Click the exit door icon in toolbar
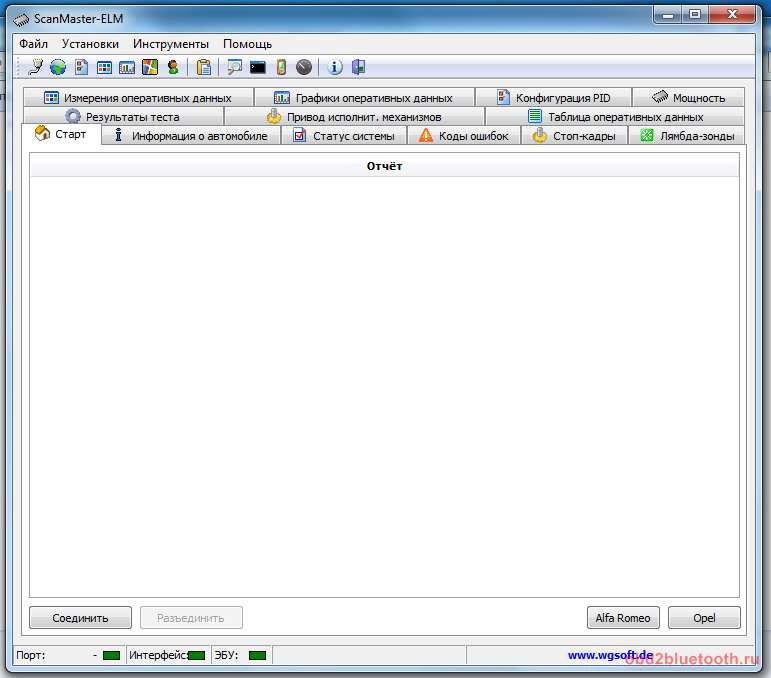This screenshot has width=771, height=678. pos(358,68)
